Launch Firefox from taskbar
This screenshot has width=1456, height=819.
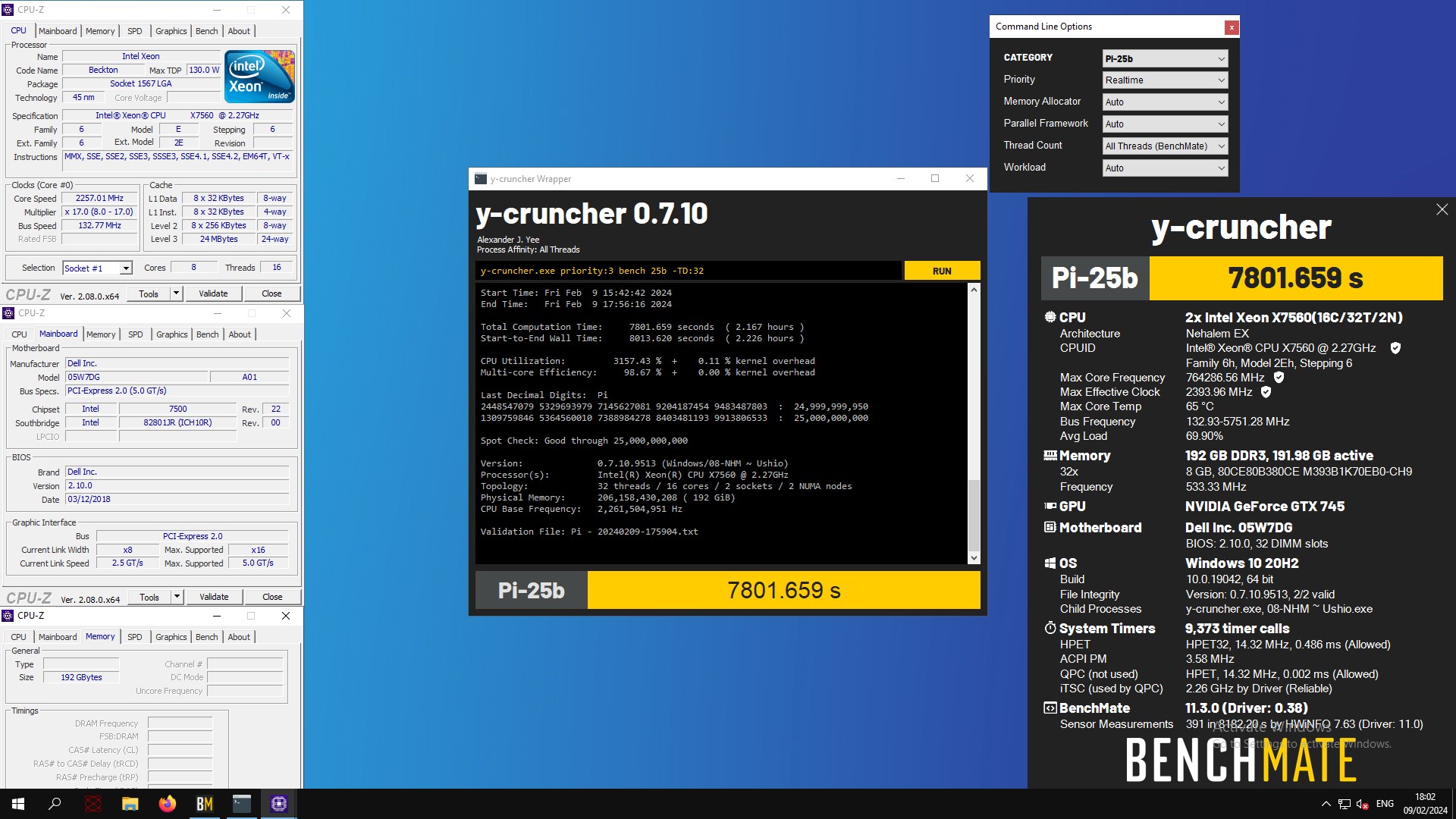[x=167, y=804]
